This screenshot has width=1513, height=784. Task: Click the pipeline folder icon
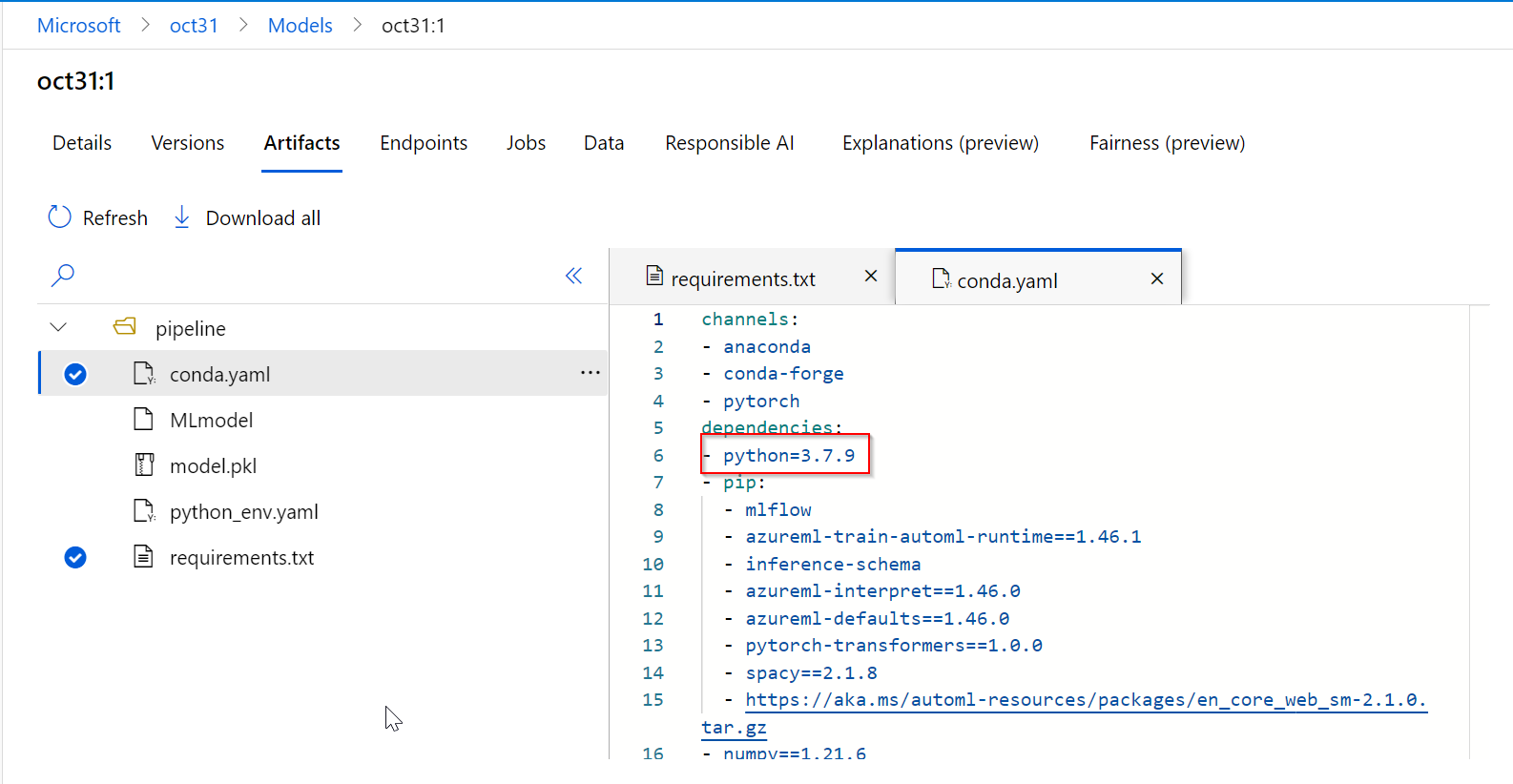[x=125, y=327]
